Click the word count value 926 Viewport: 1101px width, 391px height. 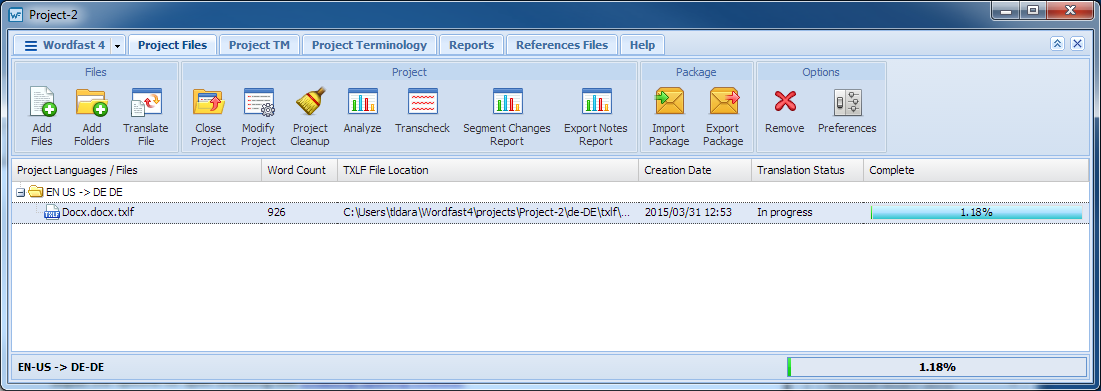277,212
